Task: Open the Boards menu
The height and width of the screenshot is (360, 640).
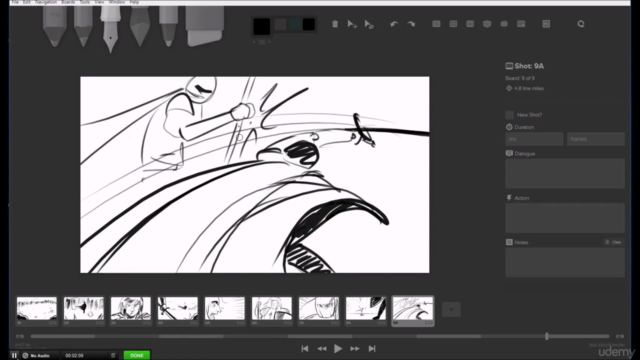Action: pos(68,2)
